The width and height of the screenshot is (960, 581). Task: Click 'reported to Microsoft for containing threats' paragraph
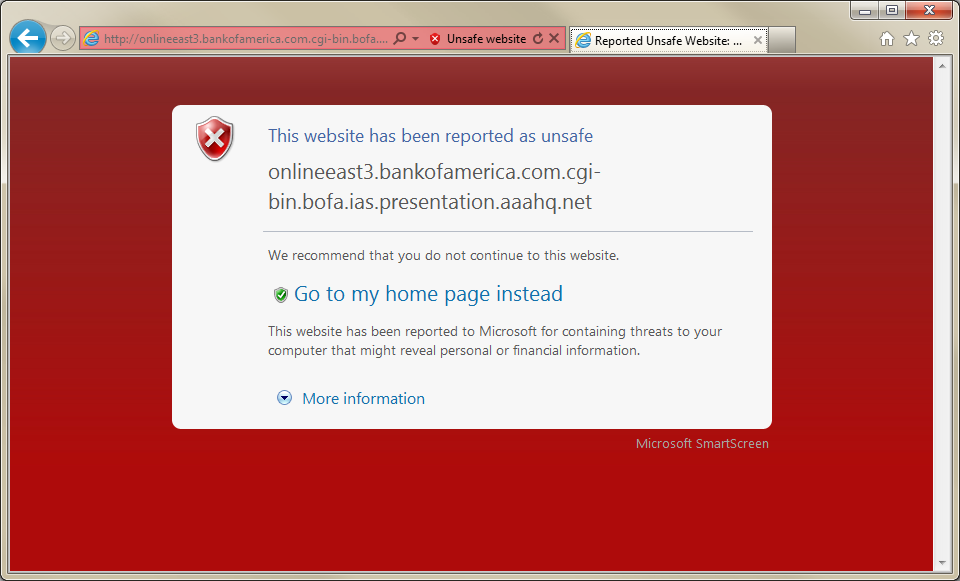495,341
